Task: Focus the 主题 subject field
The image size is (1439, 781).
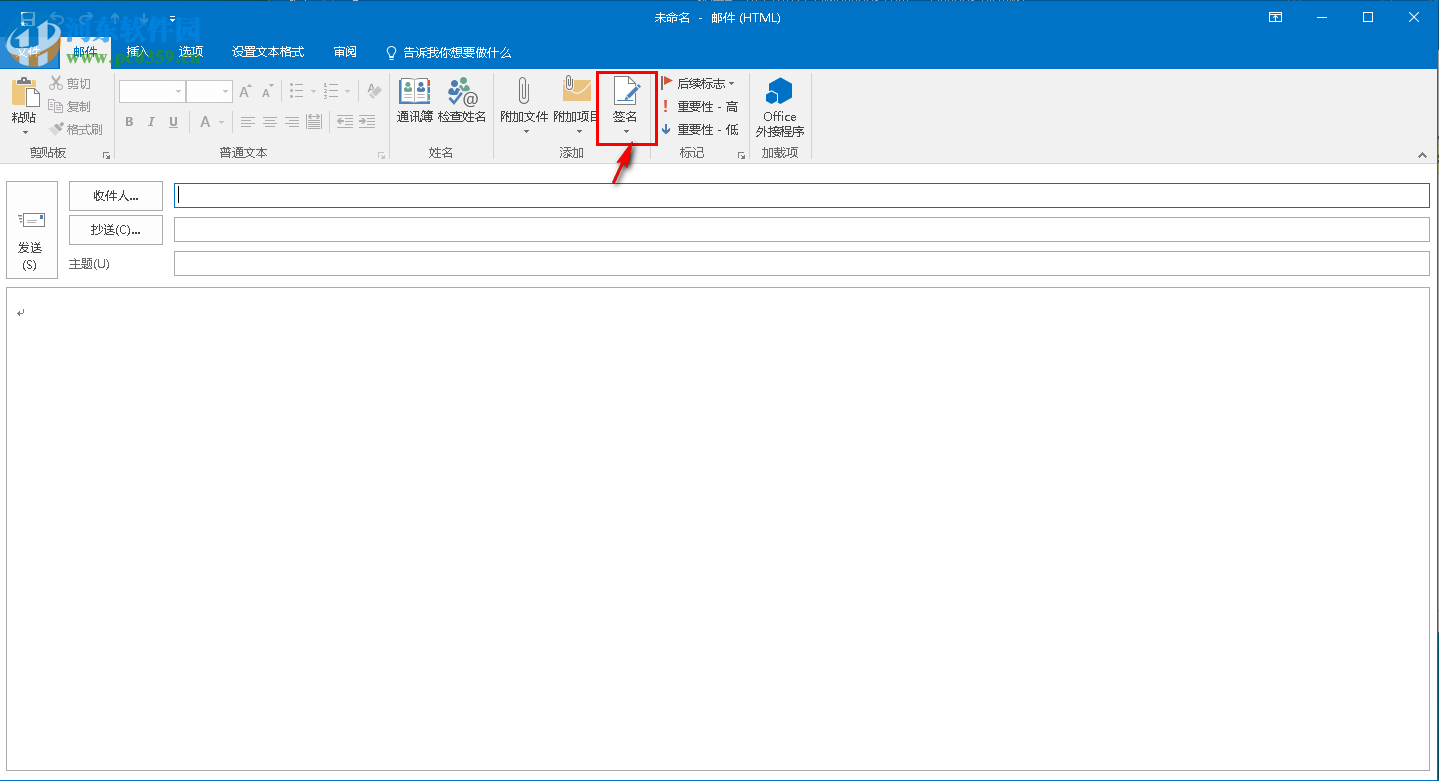Action: click(x=802, y=264)
